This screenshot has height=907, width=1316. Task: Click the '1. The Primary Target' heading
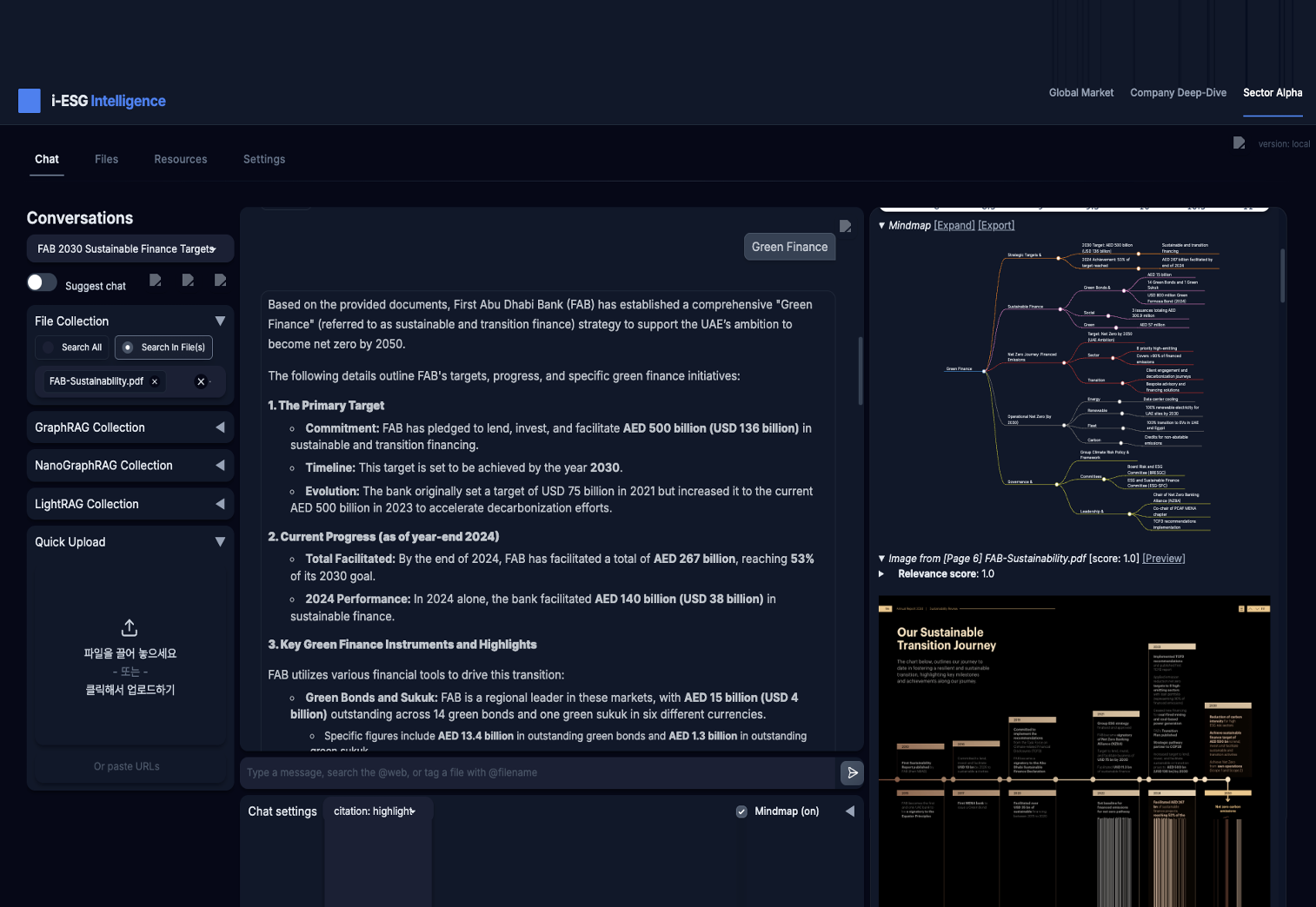pyautogui.click(x=326, y=406)
